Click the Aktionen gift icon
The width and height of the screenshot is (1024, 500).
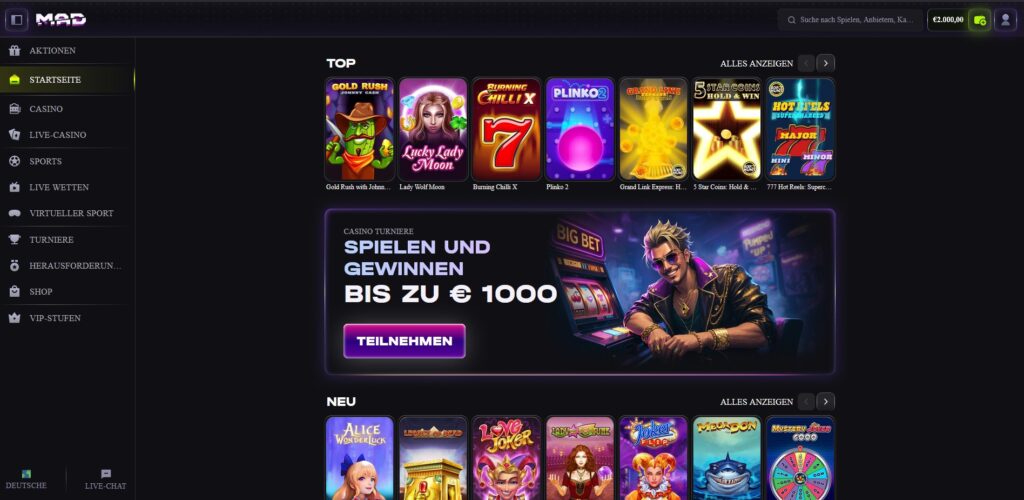[x=14, y=50]
